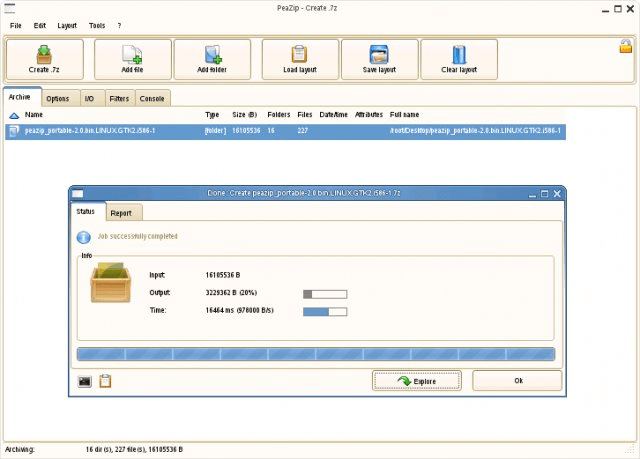Select the peazip_portable-2.0 folder name
Image resolution: width=640 pixels, height=459 pixels.
[x=90, y=131]
